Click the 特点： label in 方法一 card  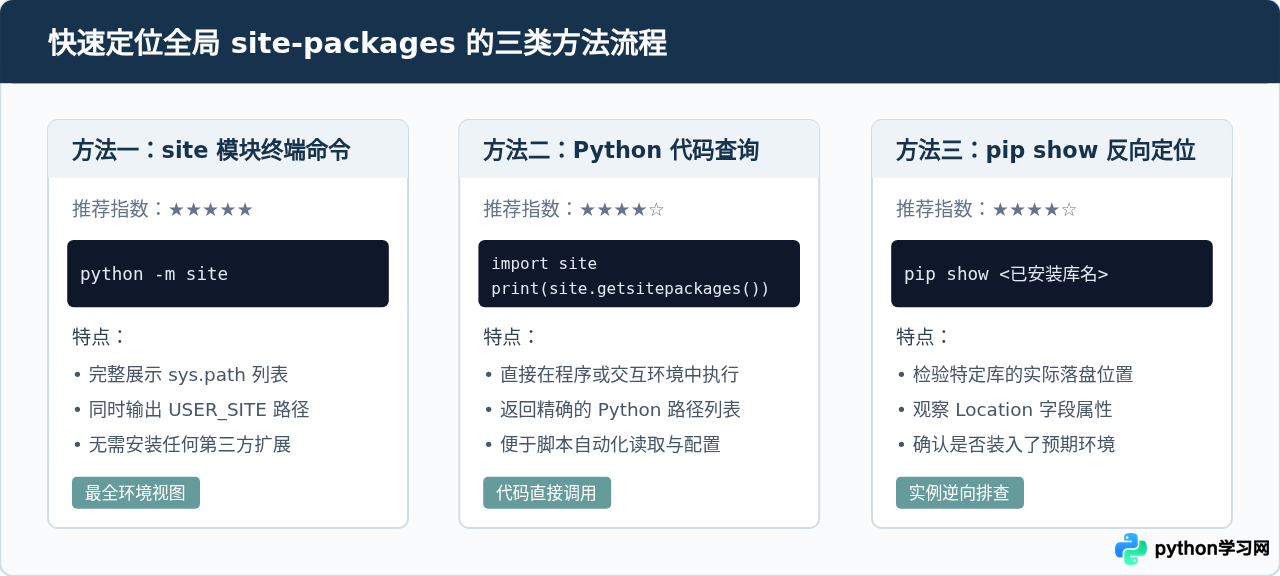point(100,337)
